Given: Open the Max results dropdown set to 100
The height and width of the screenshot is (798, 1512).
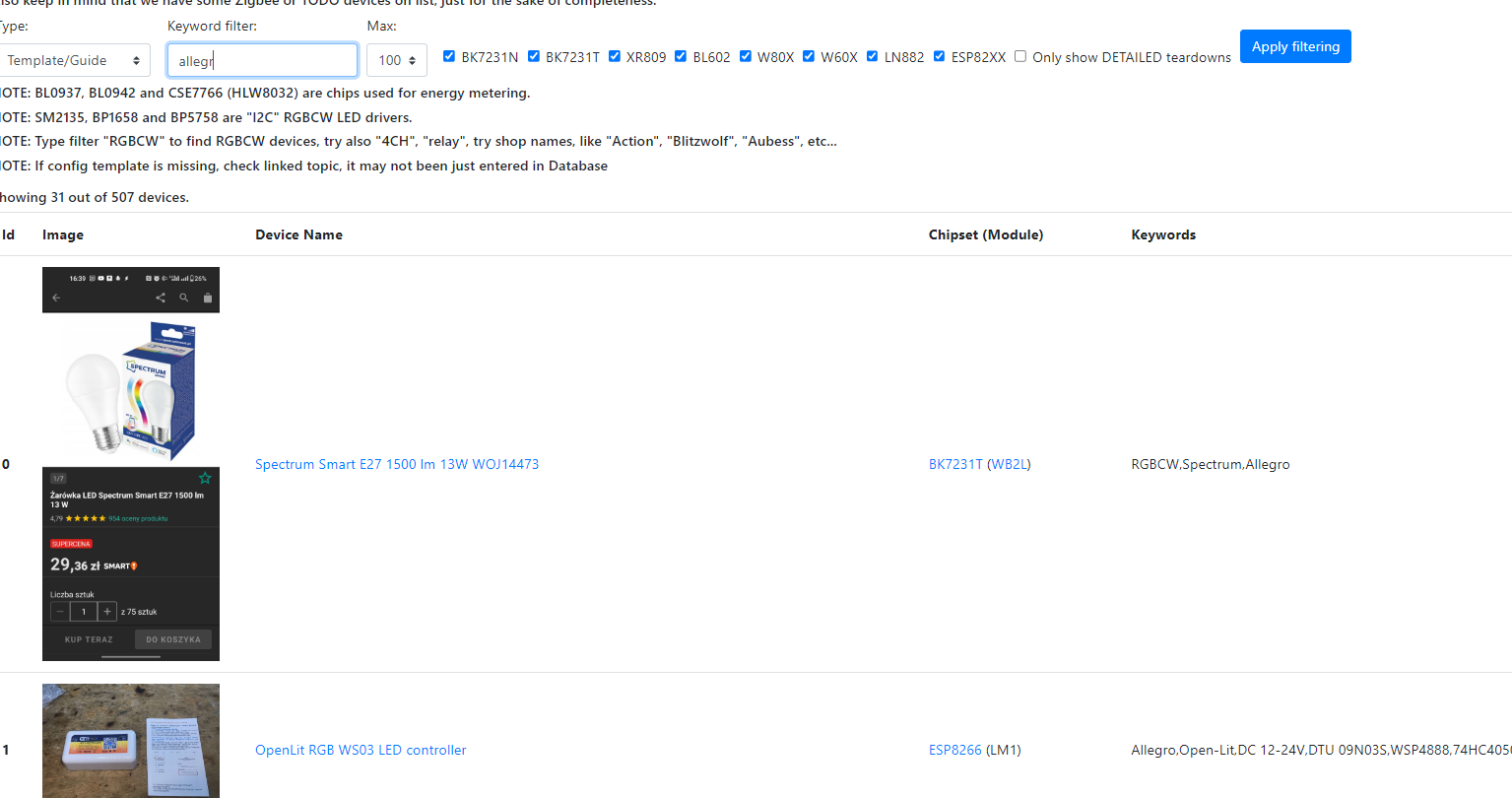Looking at the screenshot, I should (397, 60).
